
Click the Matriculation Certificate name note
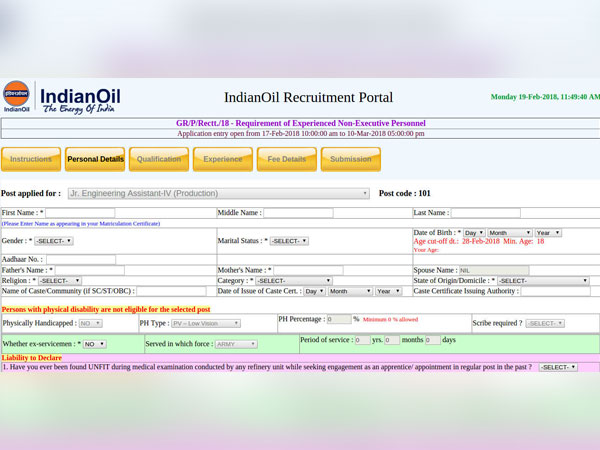coord(81,223)
